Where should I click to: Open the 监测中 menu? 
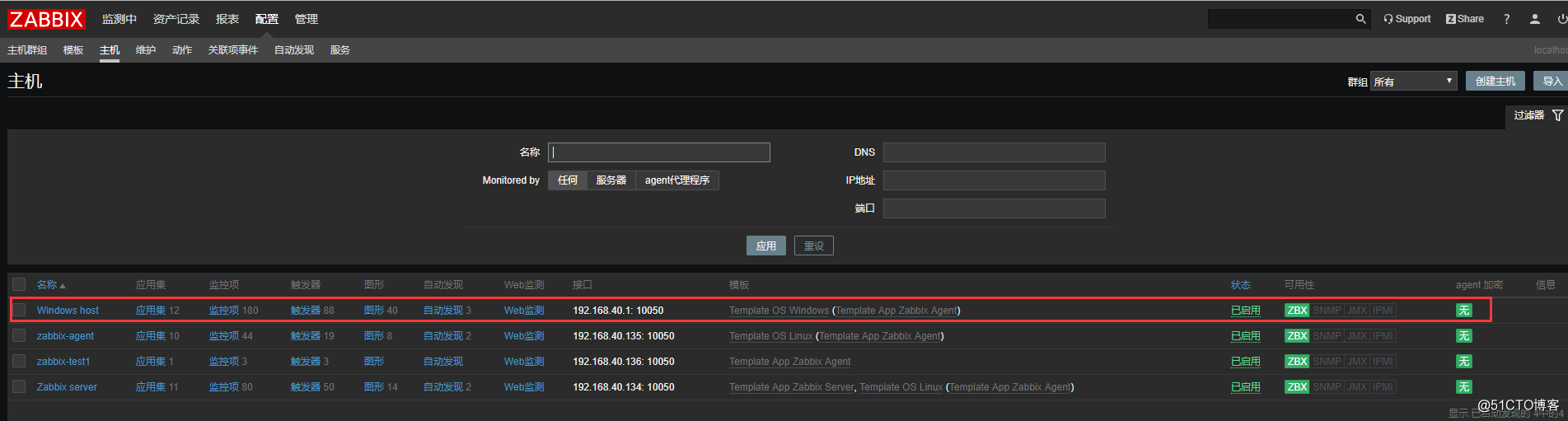click(119, 19)
